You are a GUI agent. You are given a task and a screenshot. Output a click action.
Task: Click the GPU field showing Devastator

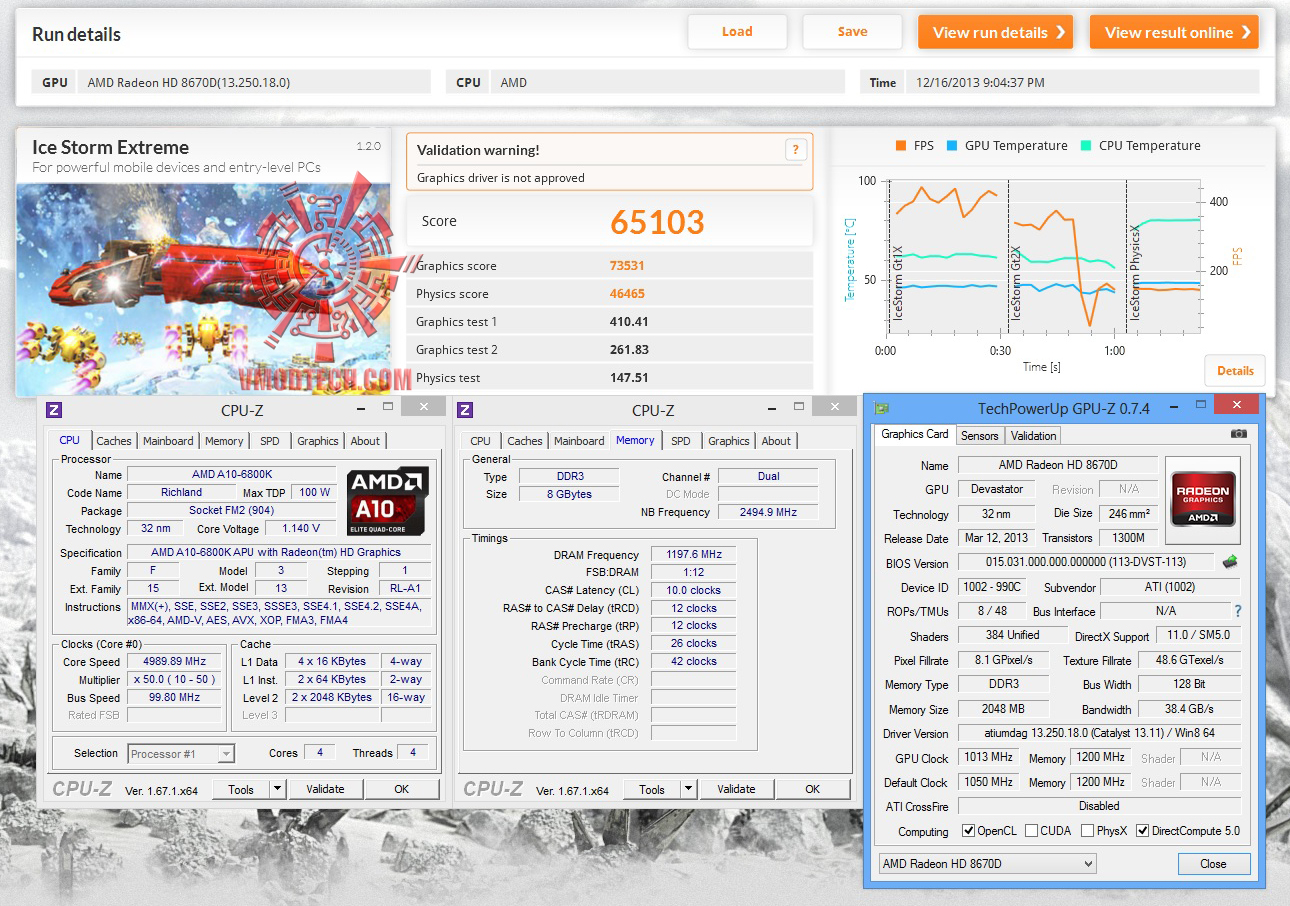click(x=997, y=489)
